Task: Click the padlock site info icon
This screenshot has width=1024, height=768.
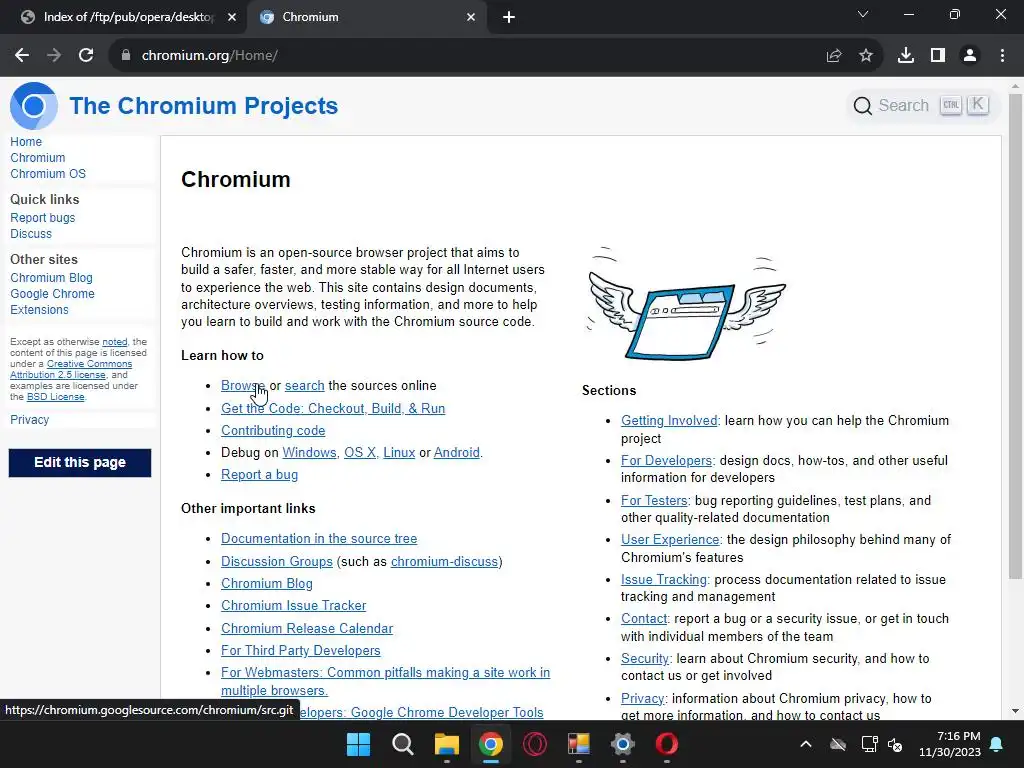Action: pyautogui.click(x=126, y=56)
